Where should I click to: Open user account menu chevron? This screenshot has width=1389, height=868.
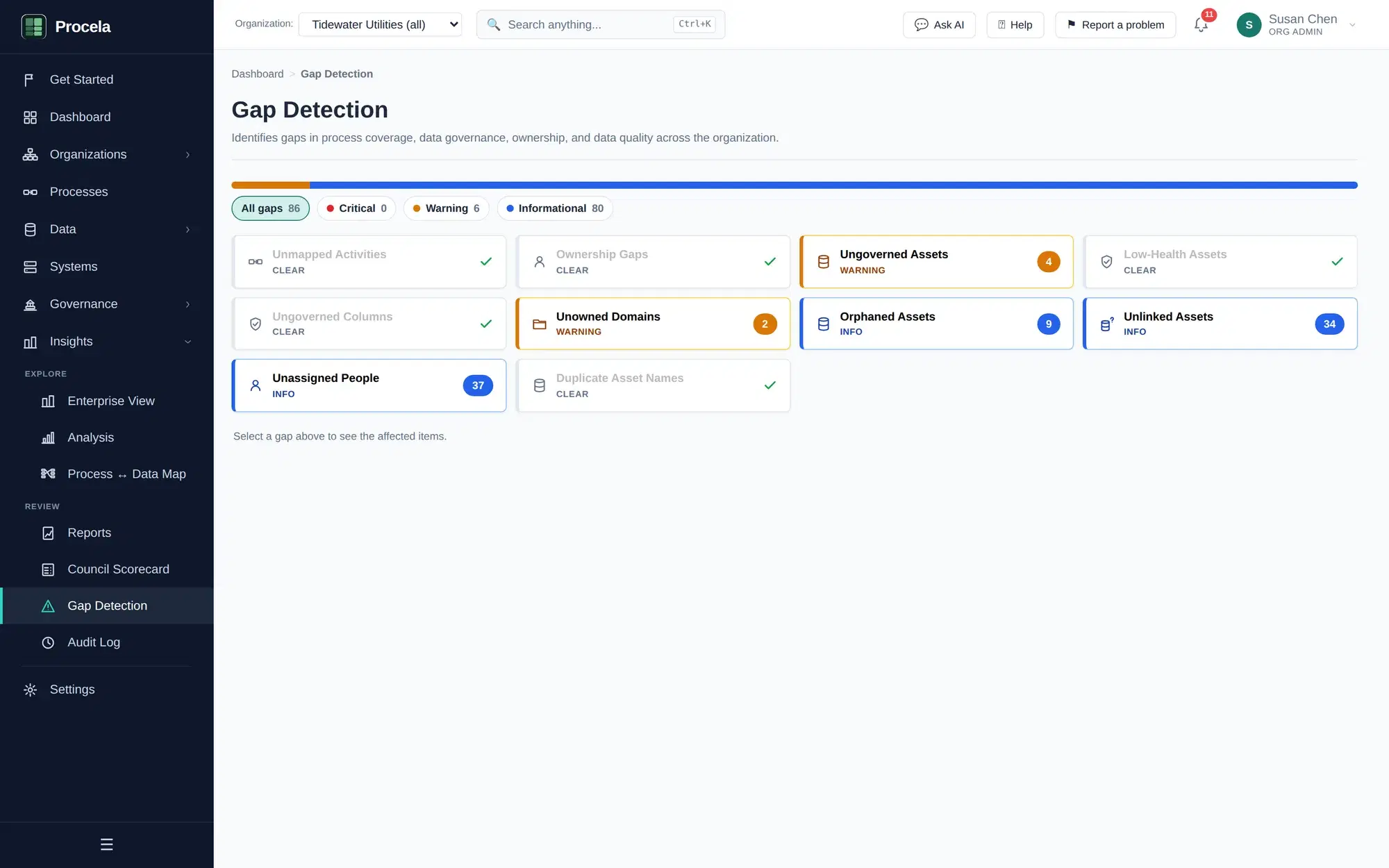1352,25
